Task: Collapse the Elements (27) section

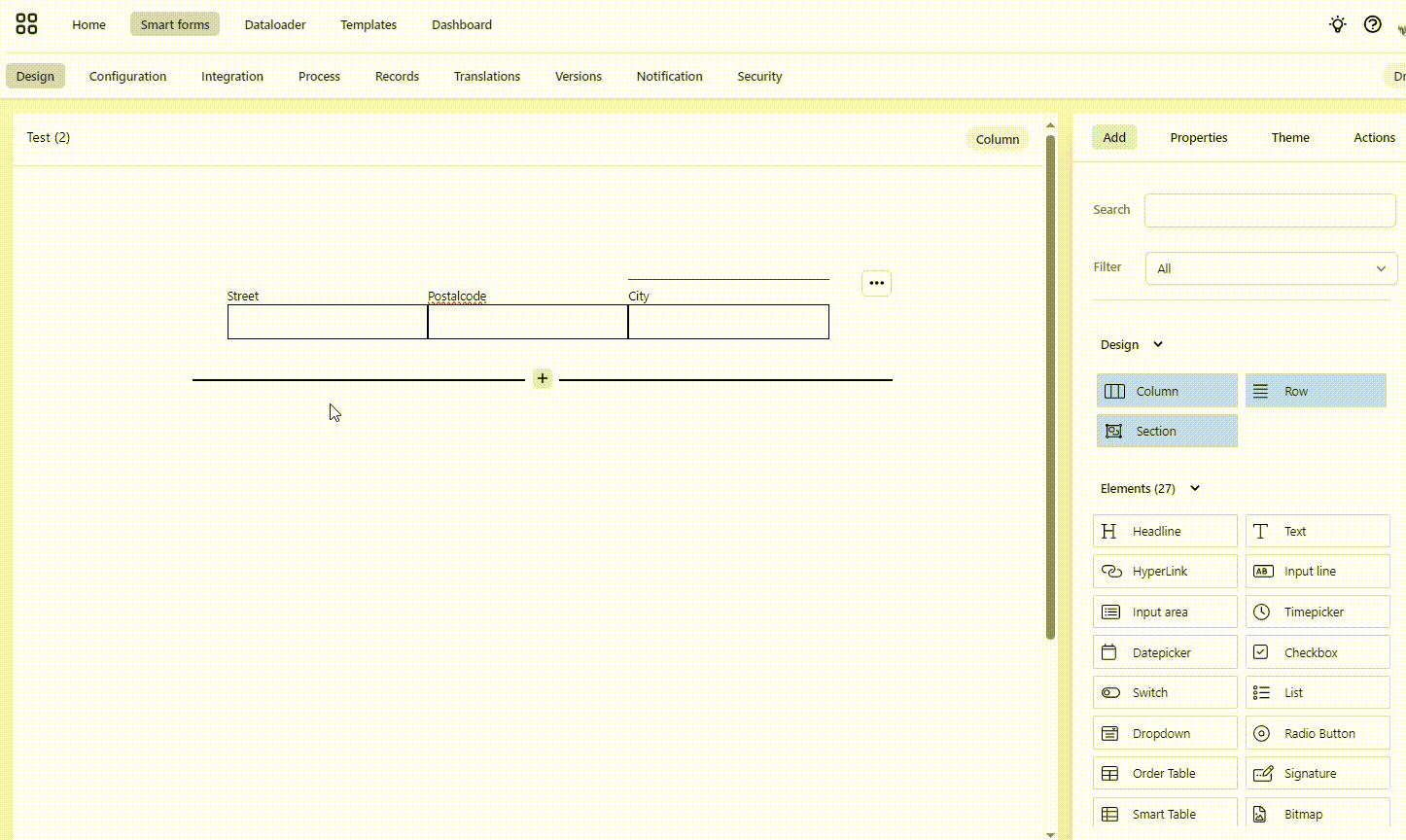Action: [x=1195, y=488]
